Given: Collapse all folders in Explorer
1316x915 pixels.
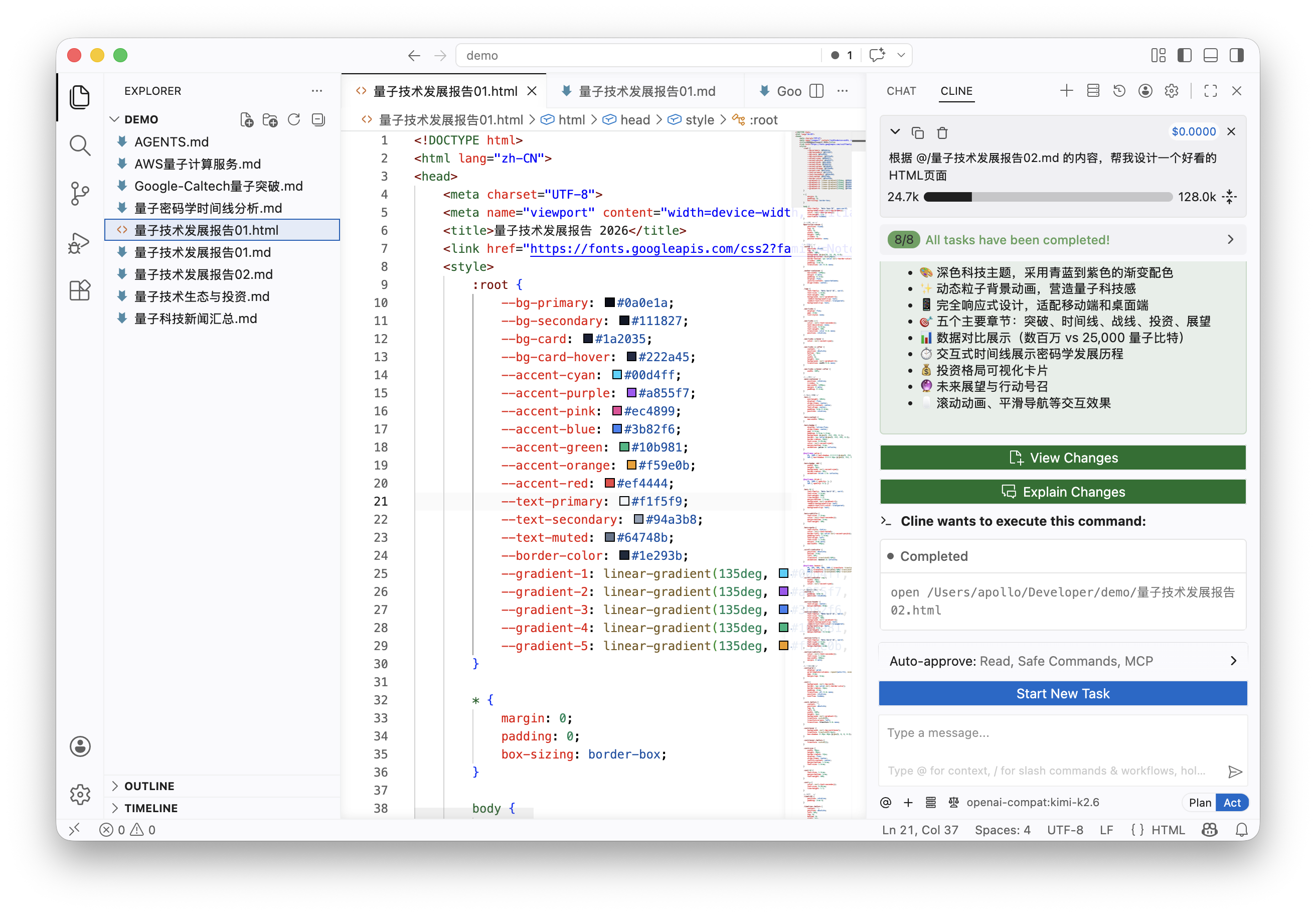Looking at the screenshot, I should (x=318, y=120).
